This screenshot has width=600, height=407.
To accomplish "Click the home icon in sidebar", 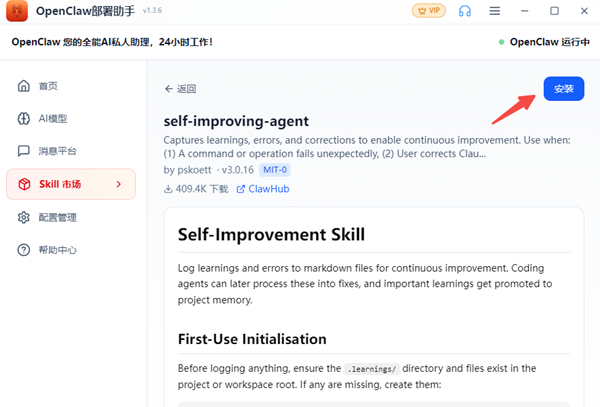I will [24, 86].
